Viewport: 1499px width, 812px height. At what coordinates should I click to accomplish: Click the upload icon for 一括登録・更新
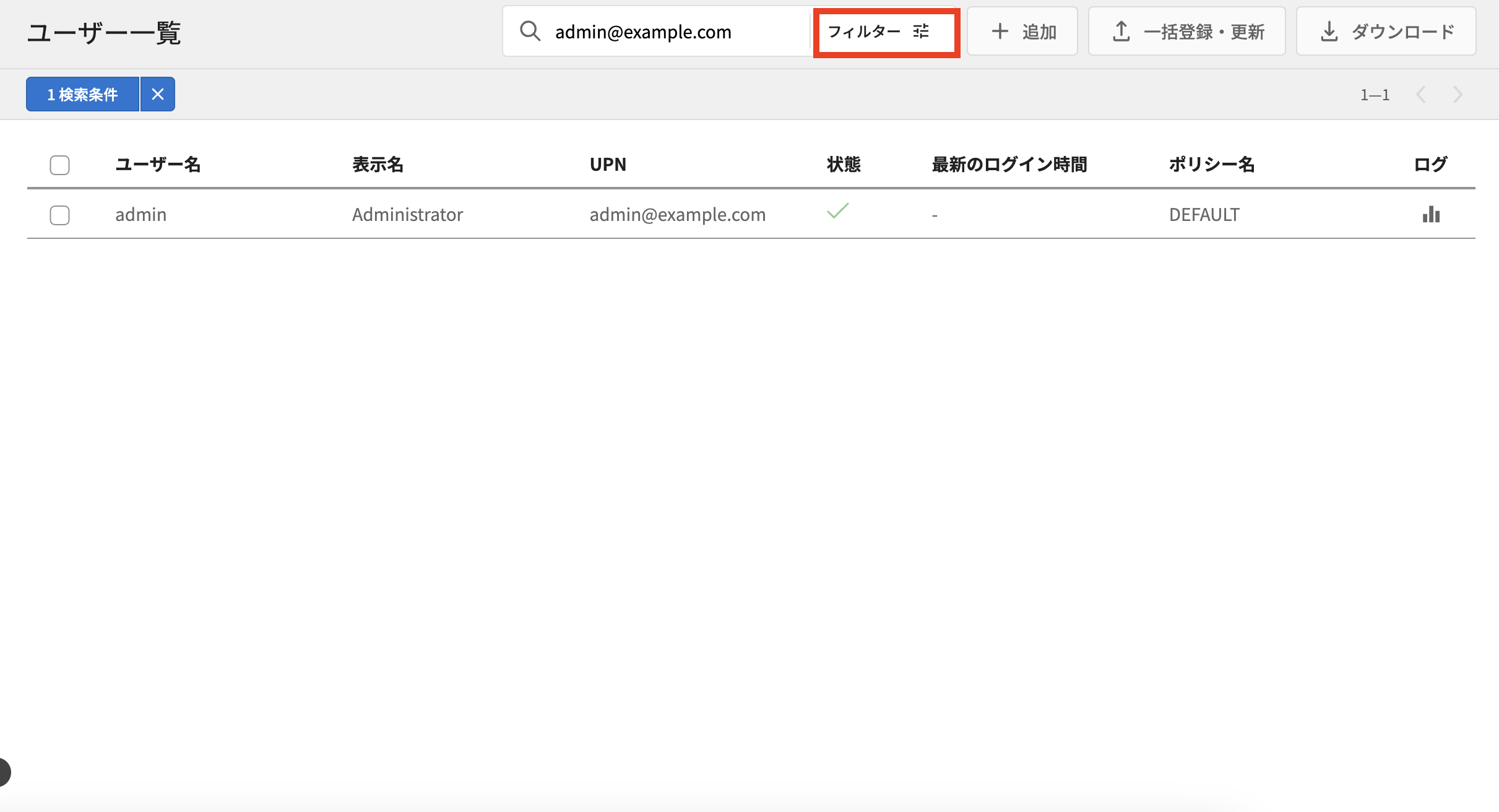click(1121, 32)
